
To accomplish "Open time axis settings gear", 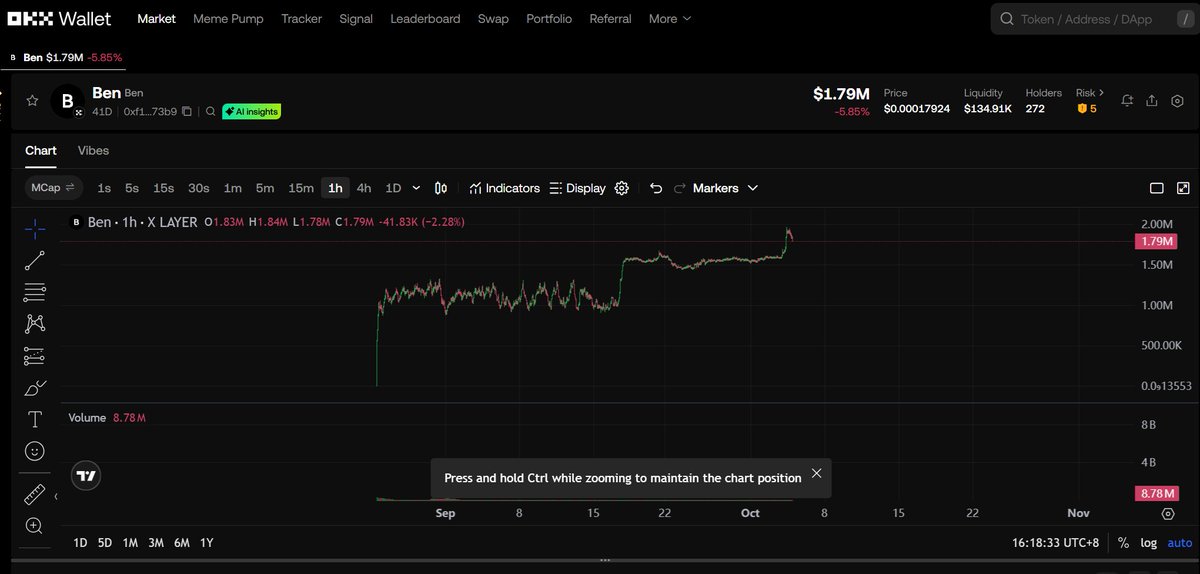I will tap(1168, 513).
